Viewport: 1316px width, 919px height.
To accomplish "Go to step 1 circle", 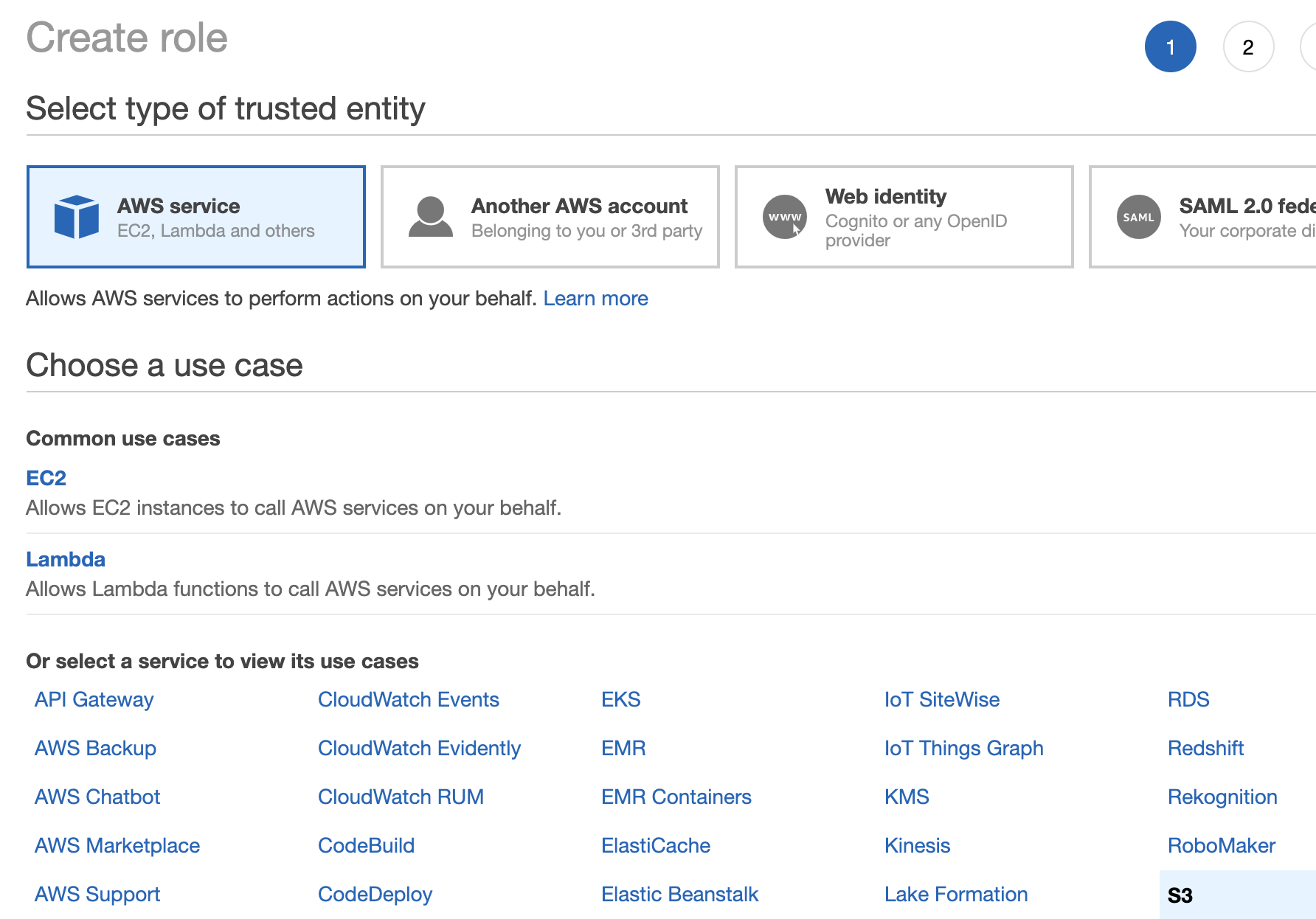I will (x=1171, y=46).
